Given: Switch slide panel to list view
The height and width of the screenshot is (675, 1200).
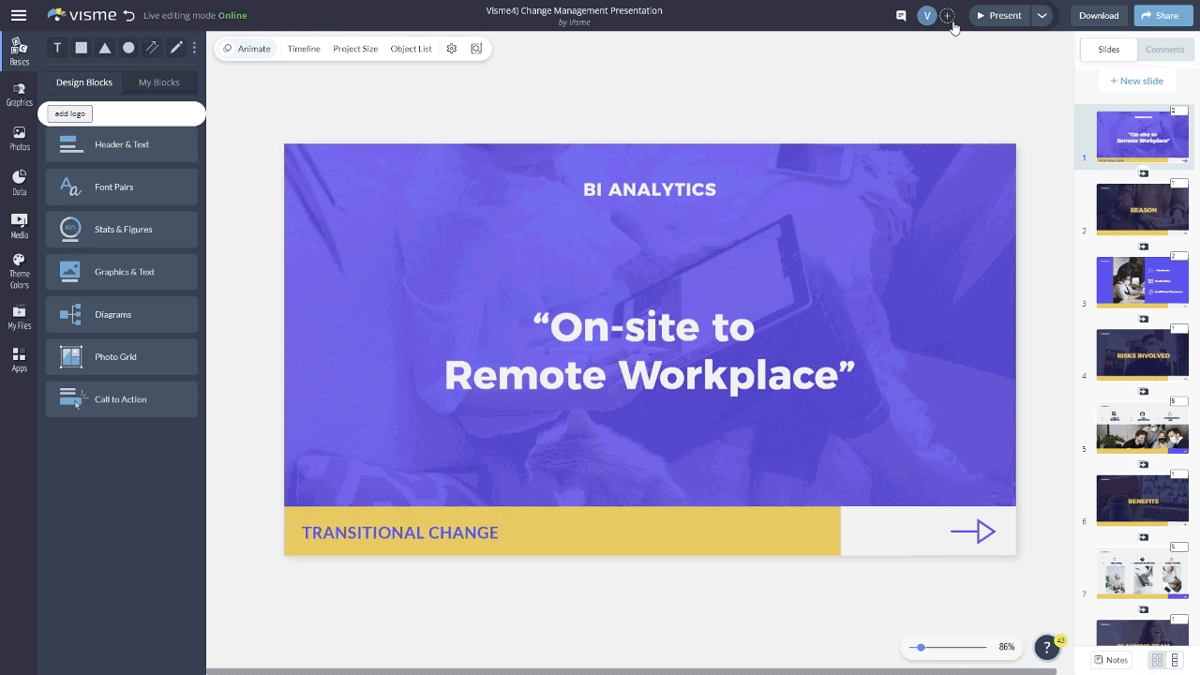Looking at the screenshot, I should click(1175, 660).
